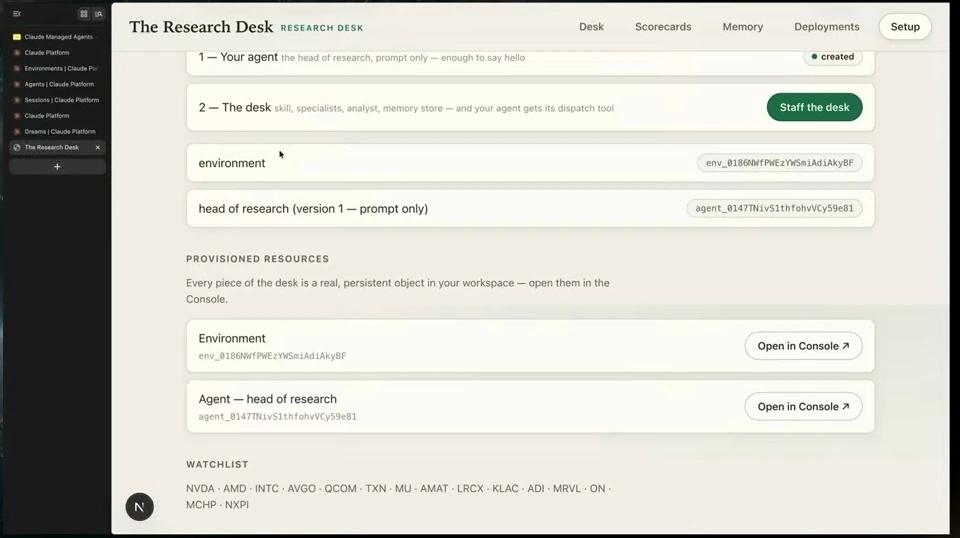Switch to the Environments | Claude Platform tab
The image size is (960, 538).
tap(57, 69)
